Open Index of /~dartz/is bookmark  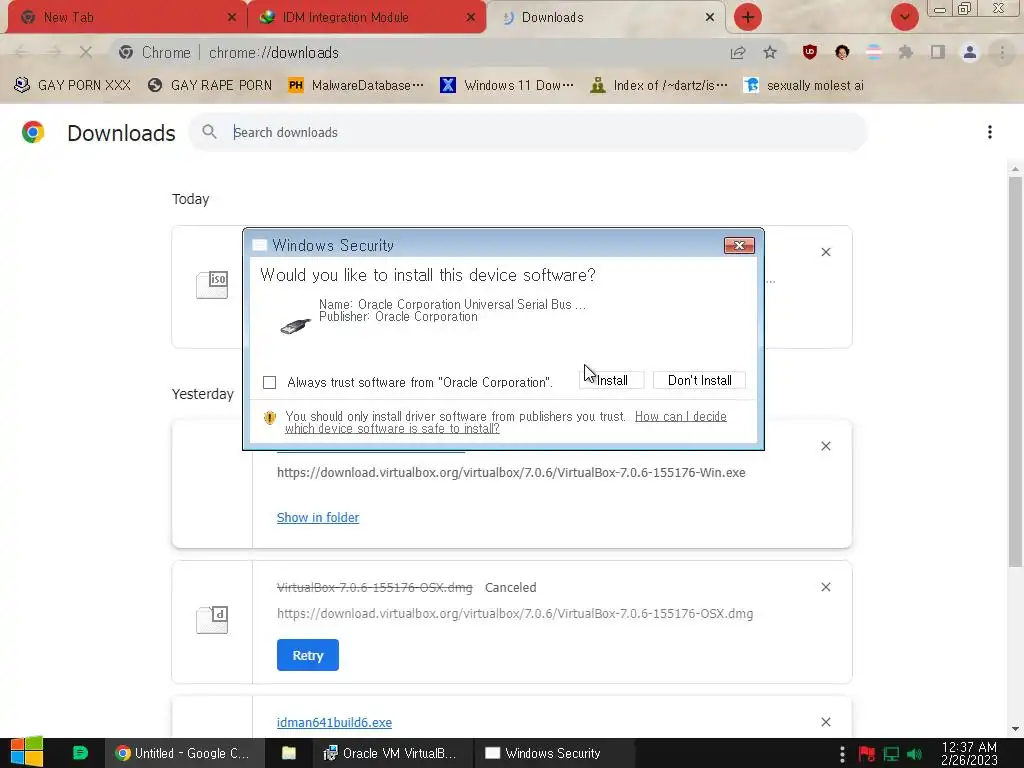658,86
